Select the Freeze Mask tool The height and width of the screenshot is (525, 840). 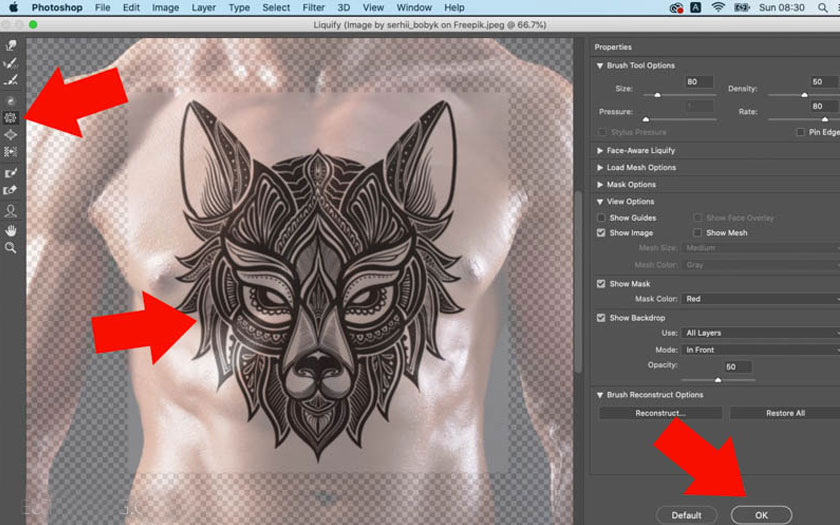tap(11, 173)
